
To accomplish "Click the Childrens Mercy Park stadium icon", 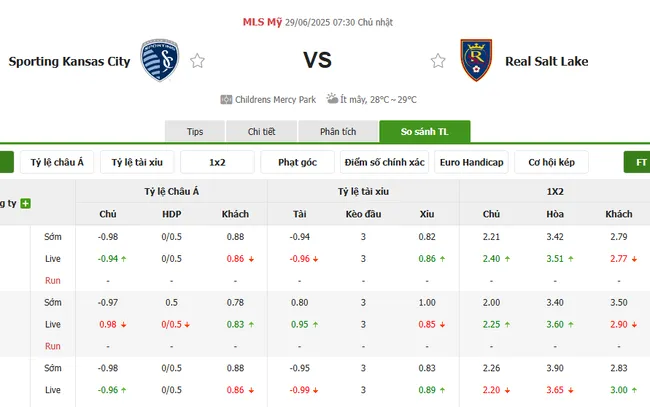I will 226,100.
